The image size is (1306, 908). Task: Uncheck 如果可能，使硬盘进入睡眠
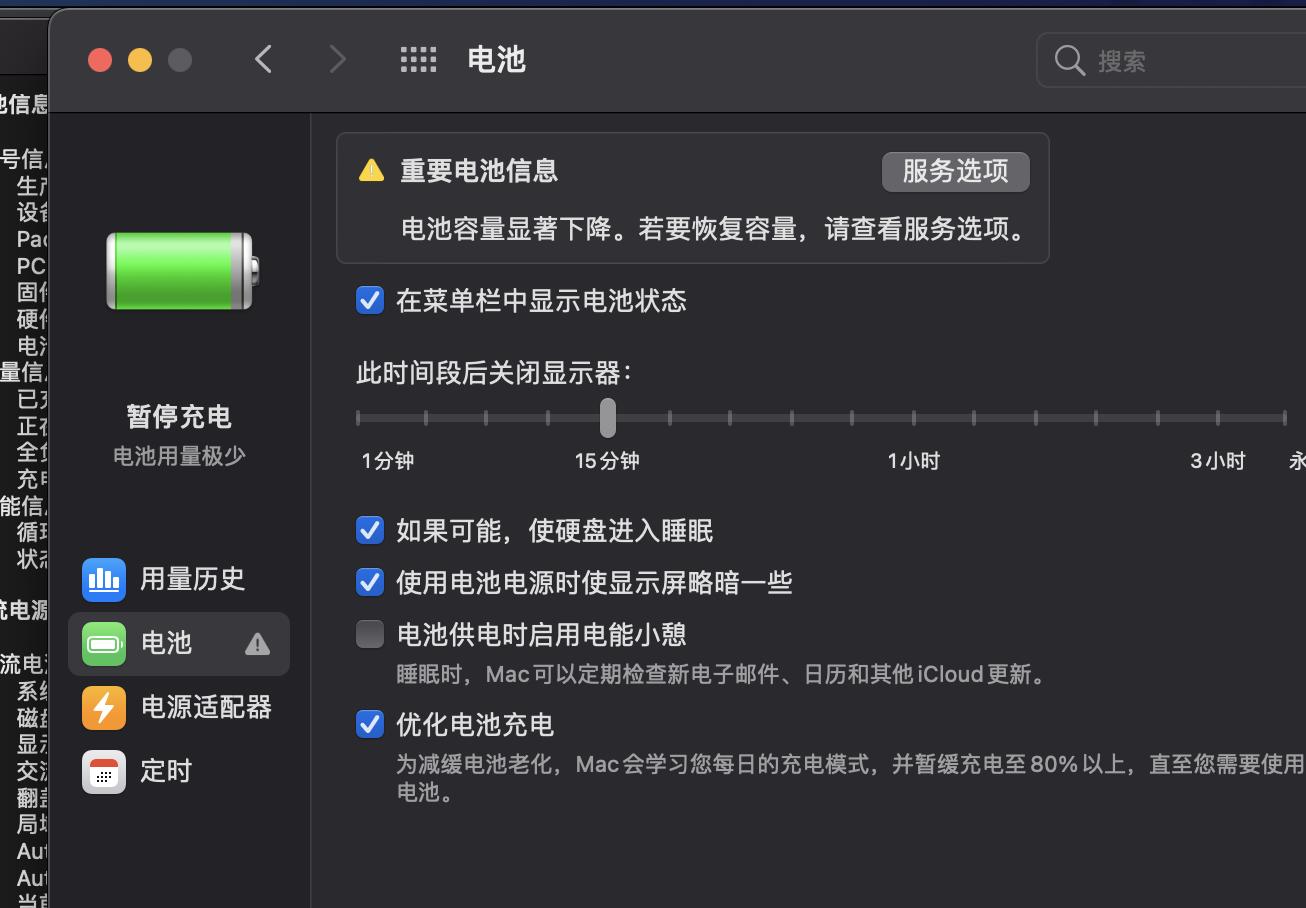click(369, 530)
